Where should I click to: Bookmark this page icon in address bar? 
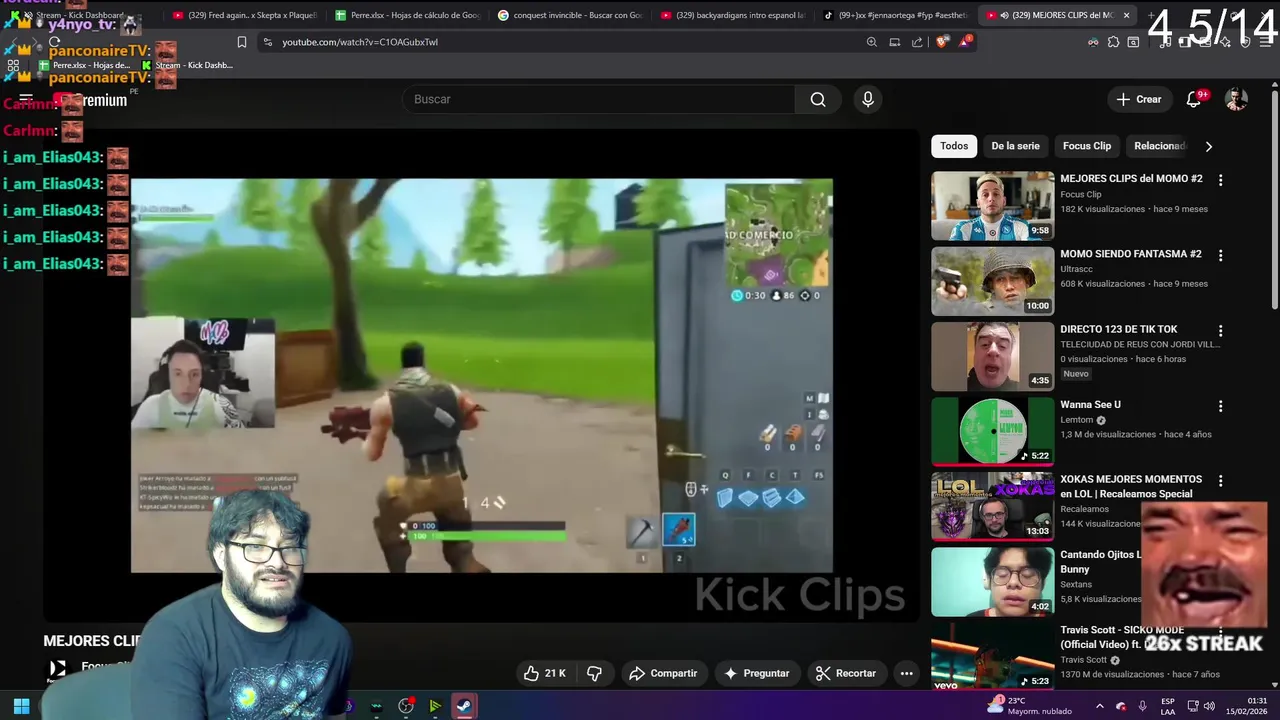pos(241,42)
